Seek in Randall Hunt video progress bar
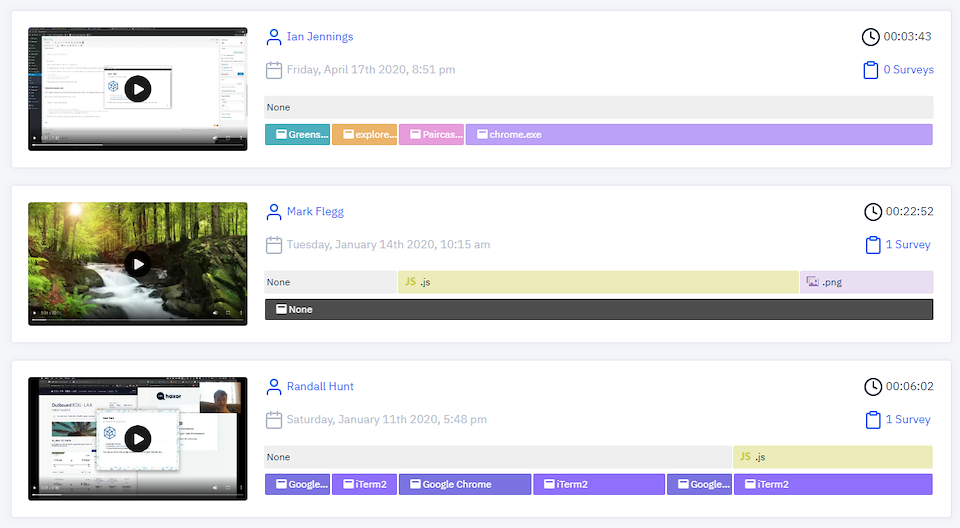 pos(138,495)
